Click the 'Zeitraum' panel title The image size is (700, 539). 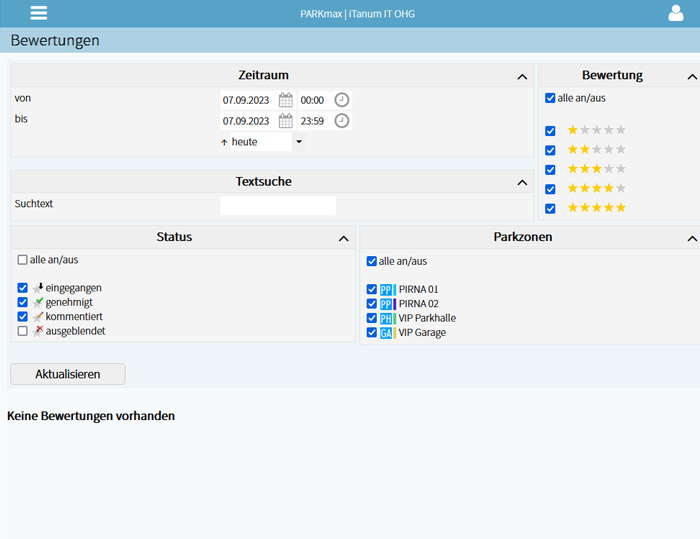click(x=263, y=75)
